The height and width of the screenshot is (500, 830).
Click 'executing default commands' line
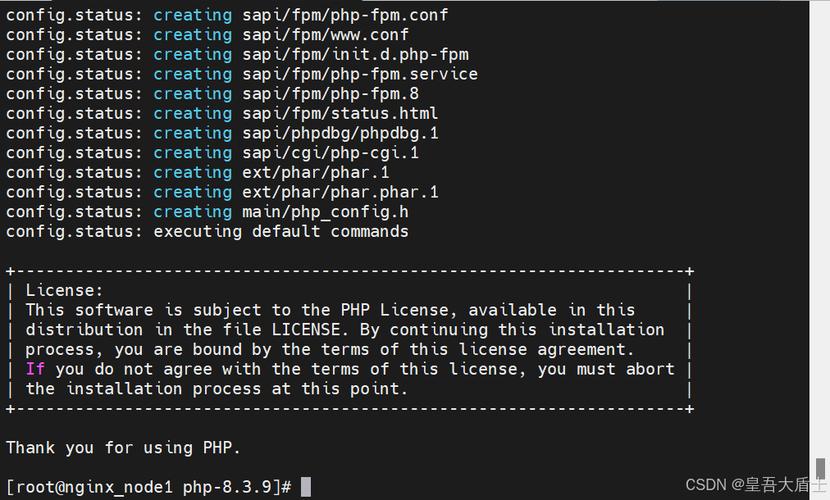[281, 231]
